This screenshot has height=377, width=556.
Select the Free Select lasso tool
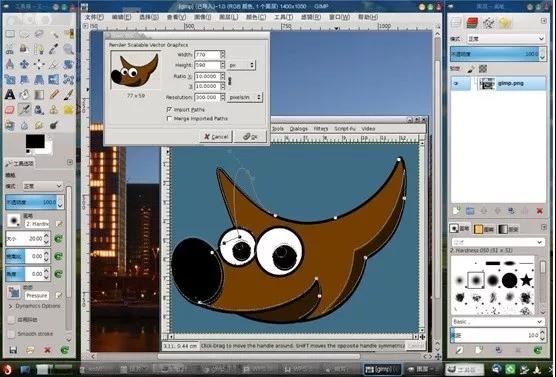click(x=39, y=34)
